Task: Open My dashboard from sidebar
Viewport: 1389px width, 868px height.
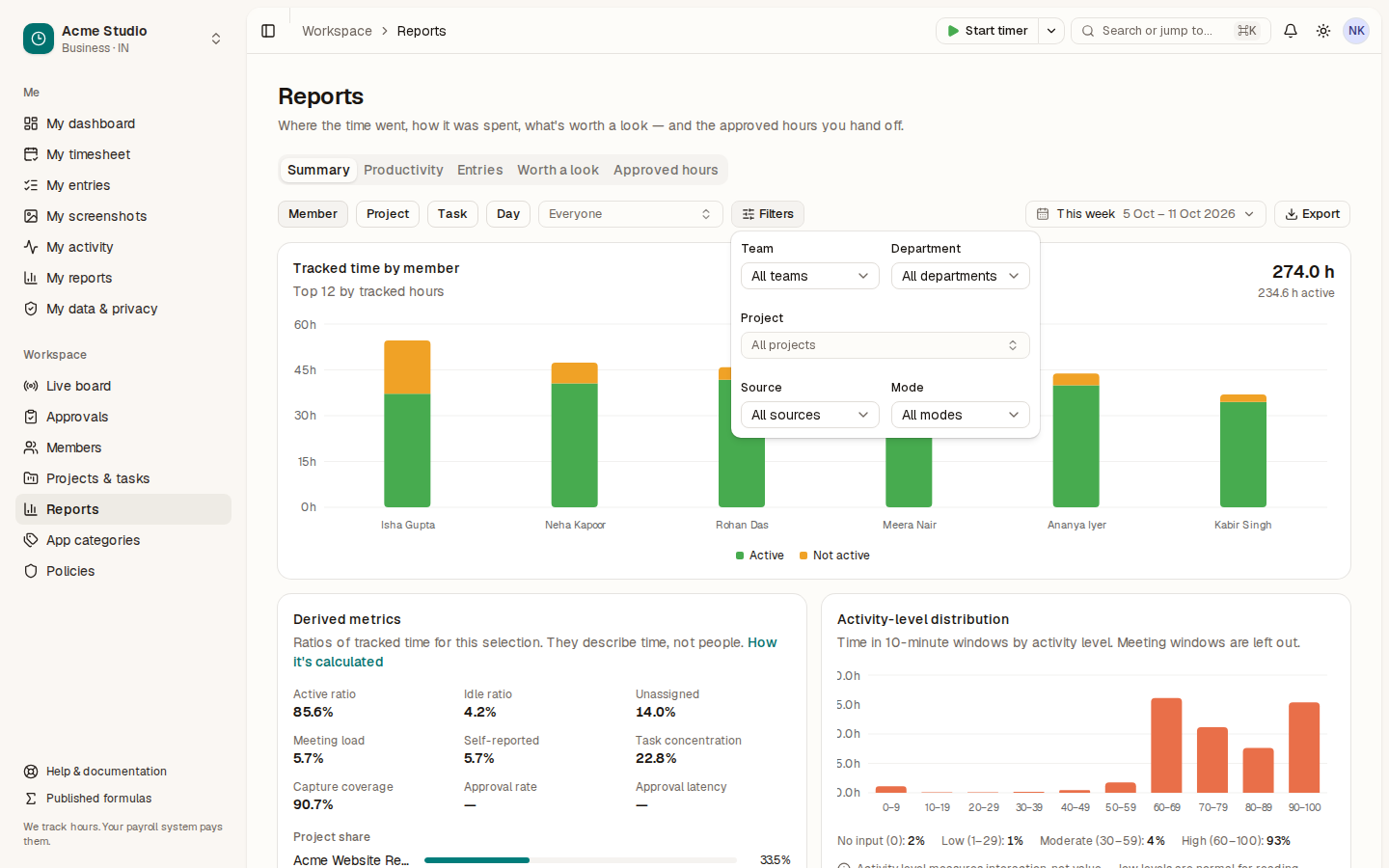Action: (123, 123)
